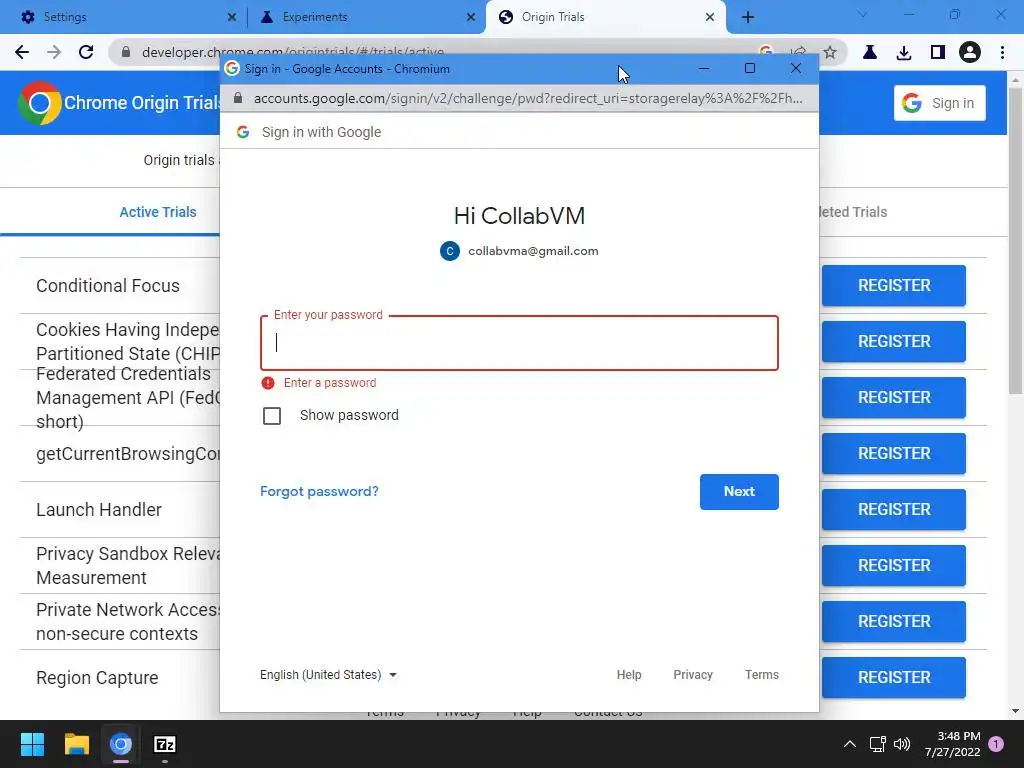Click the share page icon in address bar
This screenshot has height=768, width=1024.
(798, 52)
